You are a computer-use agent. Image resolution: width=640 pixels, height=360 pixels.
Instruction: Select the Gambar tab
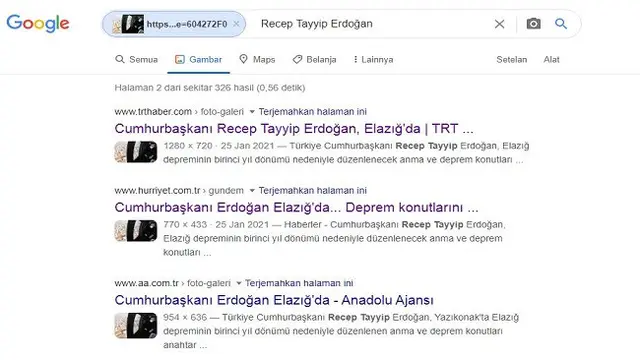pyautogui.click(x=198, y=60)
